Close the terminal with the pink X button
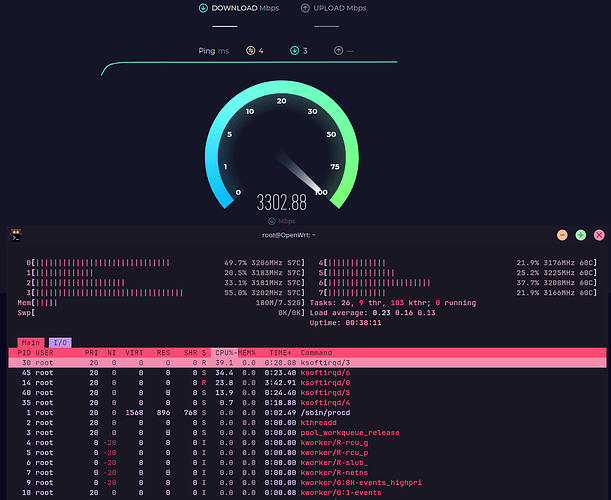611x500 pixels. coord(599,235)
